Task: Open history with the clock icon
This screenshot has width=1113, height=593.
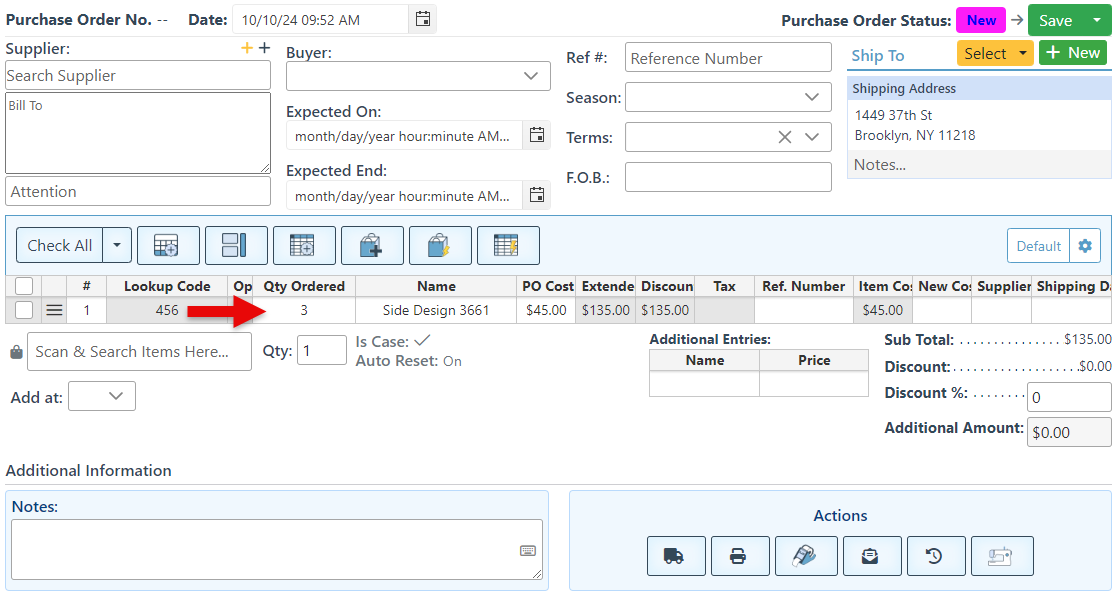Action: 935,556
